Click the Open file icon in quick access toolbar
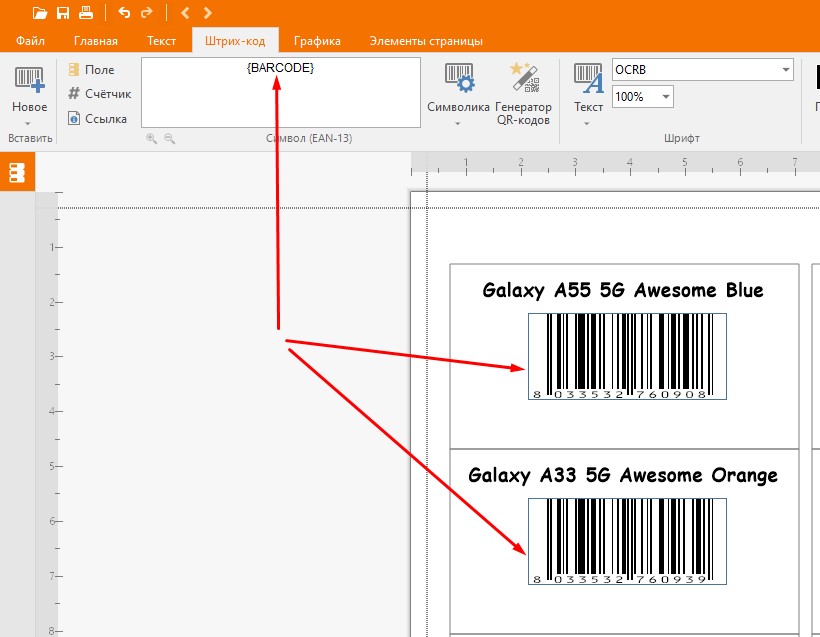Image resolution: width=820 pixels, height=637 pixels. pos(40,13)
